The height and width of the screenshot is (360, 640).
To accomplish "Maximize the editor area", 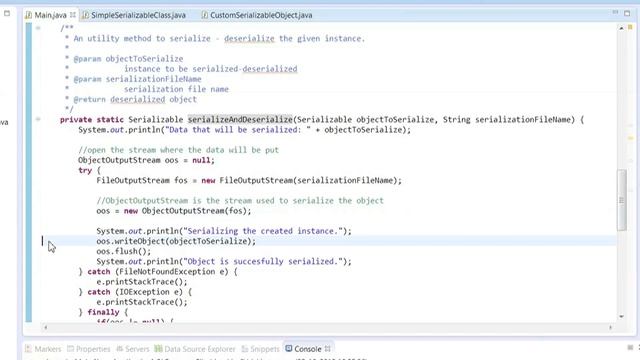I will click(x=627, y=13).
